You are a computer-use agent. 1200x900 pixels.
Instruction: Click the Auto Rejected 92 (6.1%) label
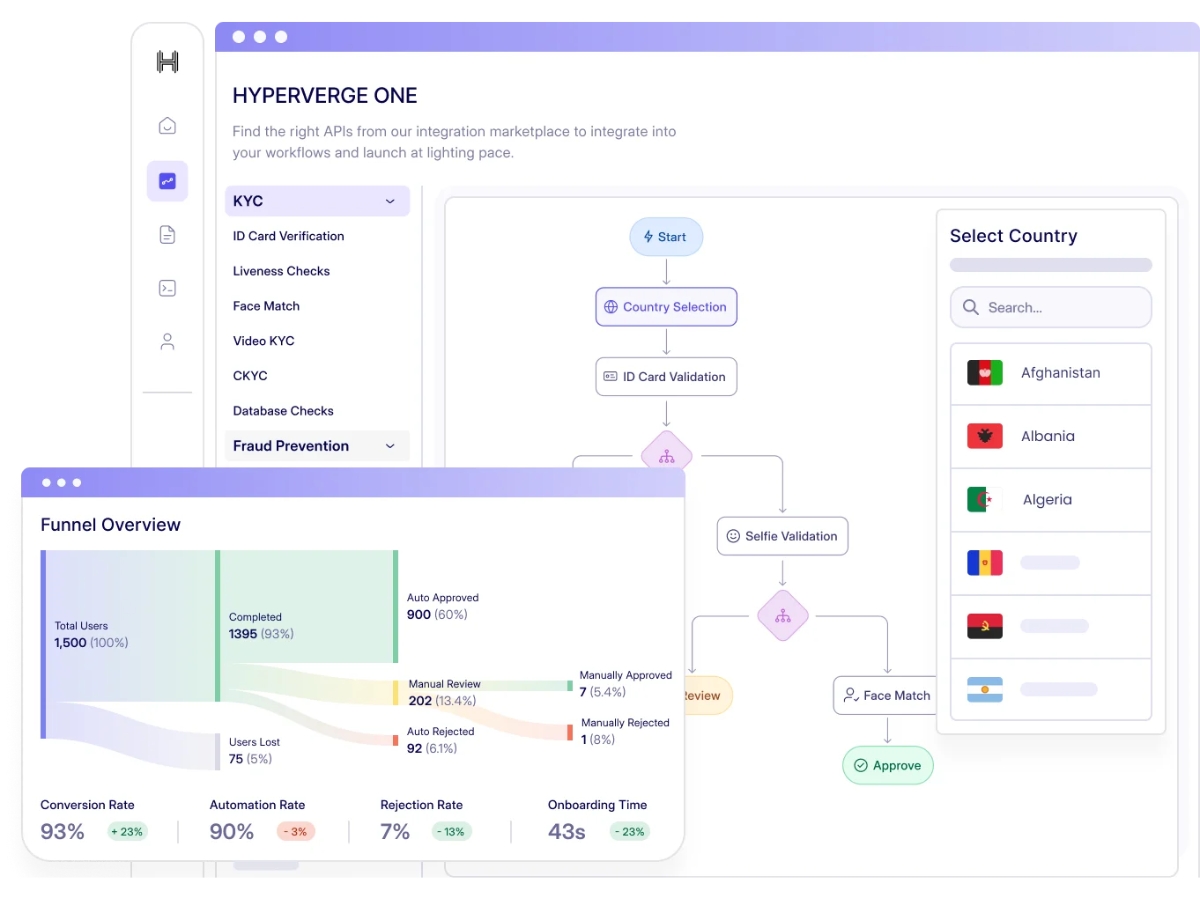click(x=440, y=739)
